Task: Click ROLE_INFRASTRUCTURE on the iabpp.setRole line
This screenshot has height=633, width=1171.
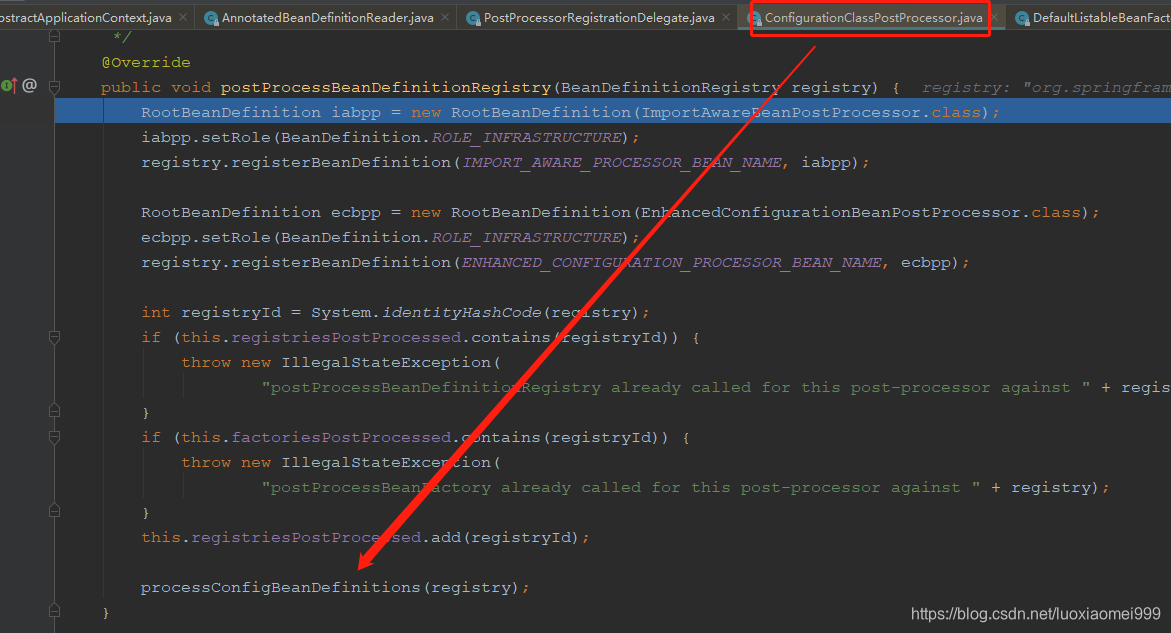Action: click(x=526, y=137)
